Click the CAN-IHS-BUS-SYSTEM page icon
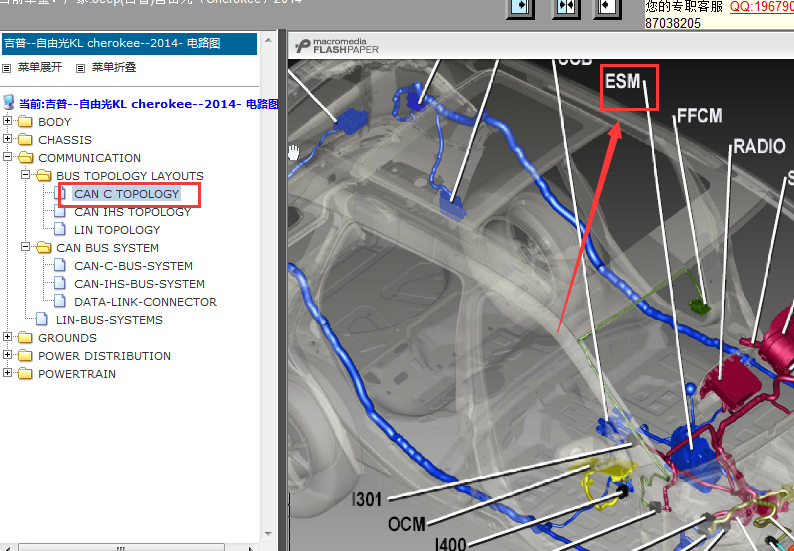 (x=60, y=283)
